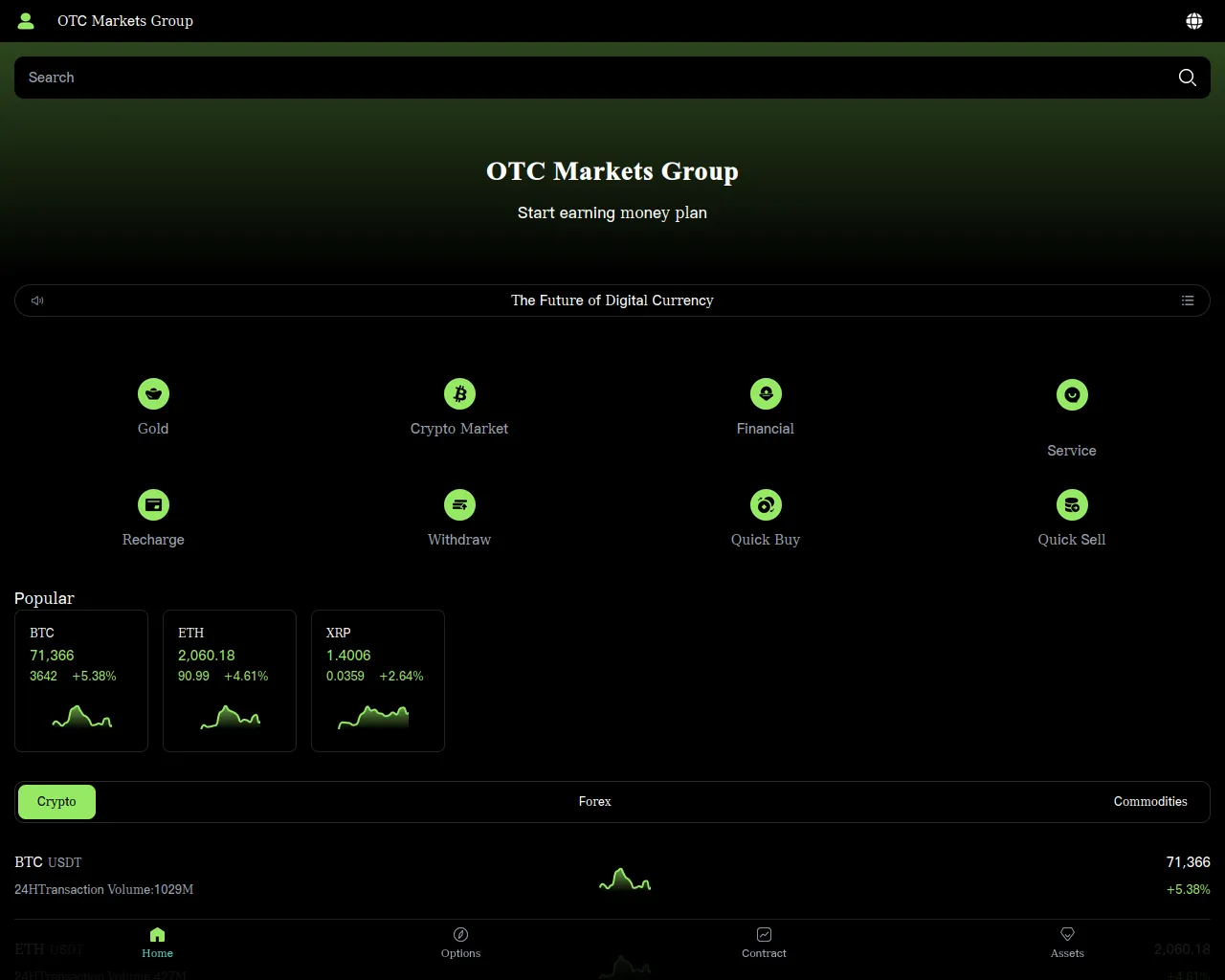Go to Assets in bottom navigation
1225x980 pixels.
click(x=1067, y=942)
